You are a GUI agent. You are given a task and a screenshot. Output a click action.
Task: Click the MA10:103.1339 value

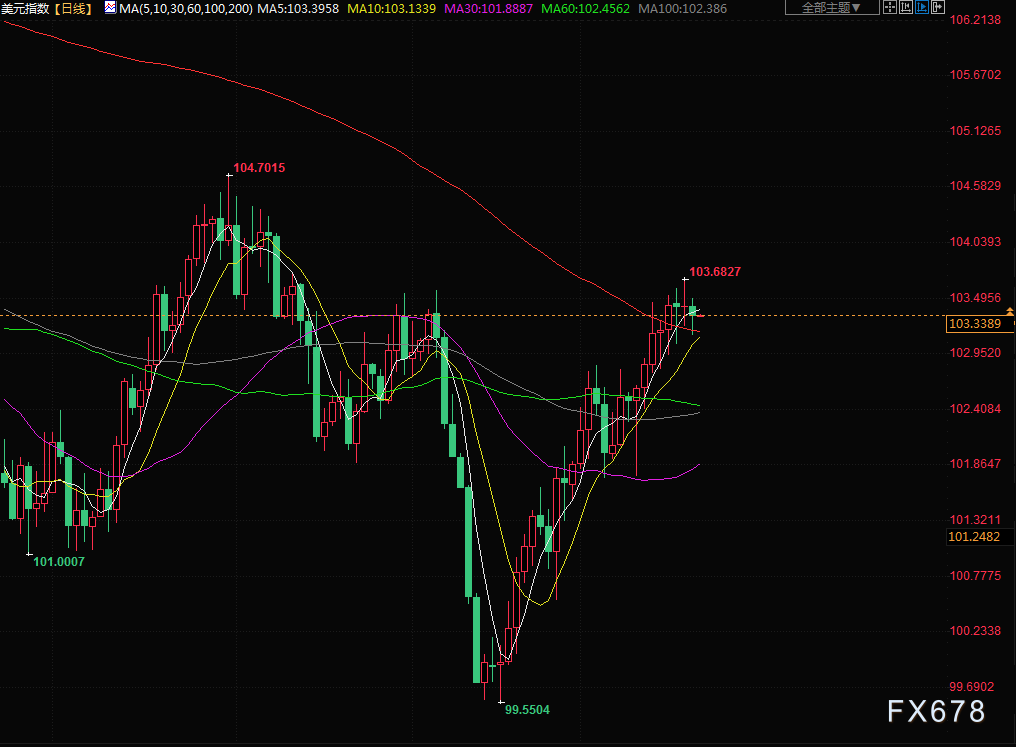click(x=391, y=8)
